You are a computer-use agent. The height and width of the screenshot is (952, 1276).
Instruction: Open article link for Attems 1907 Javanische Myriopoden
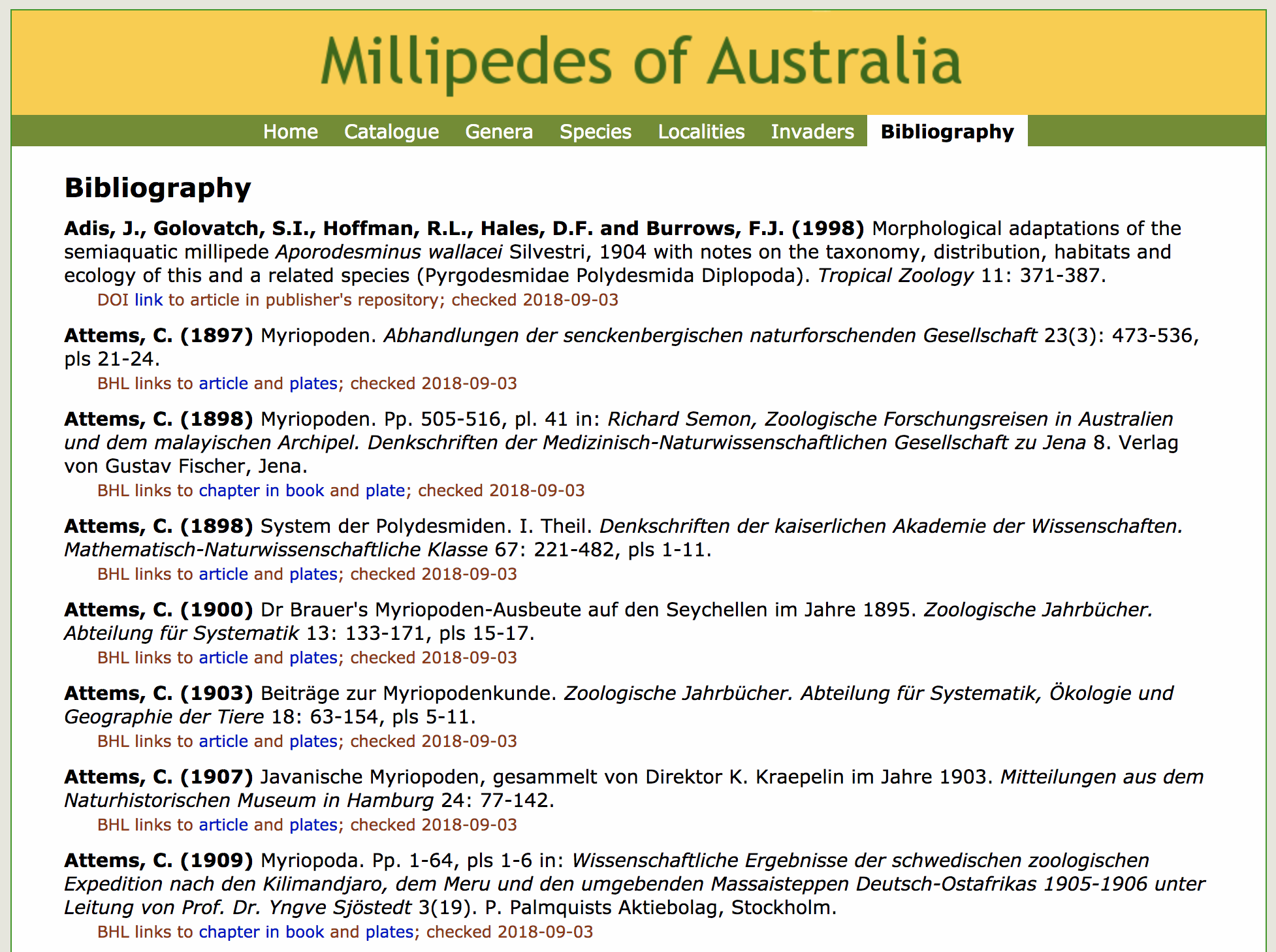coord(223,825)
